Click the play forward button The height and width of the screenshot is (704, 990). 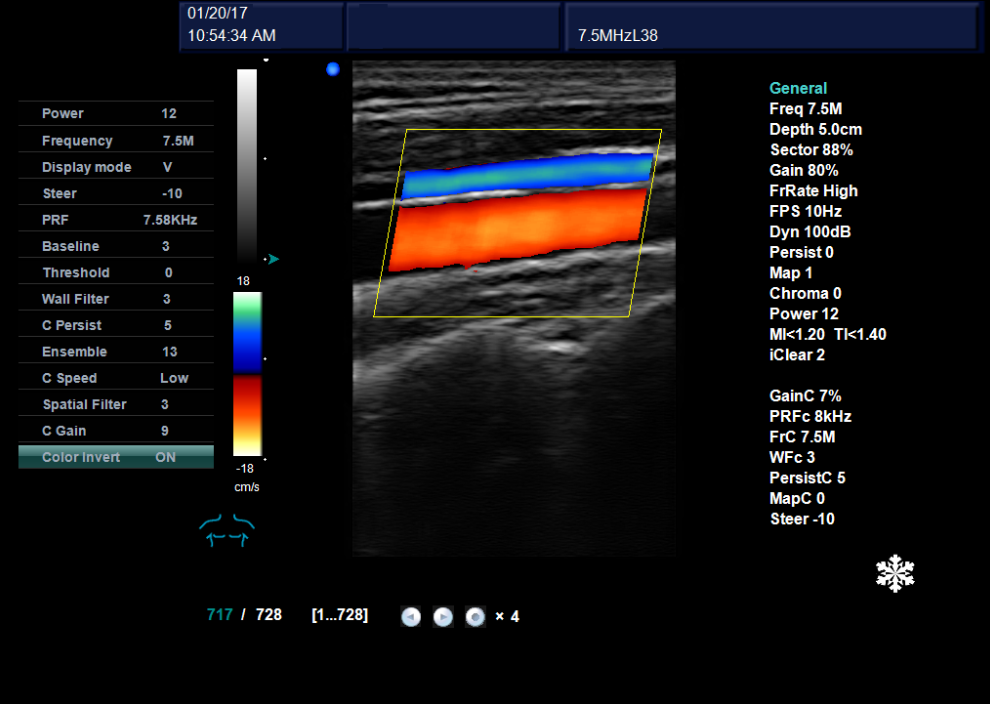click(x=443, y=616)
